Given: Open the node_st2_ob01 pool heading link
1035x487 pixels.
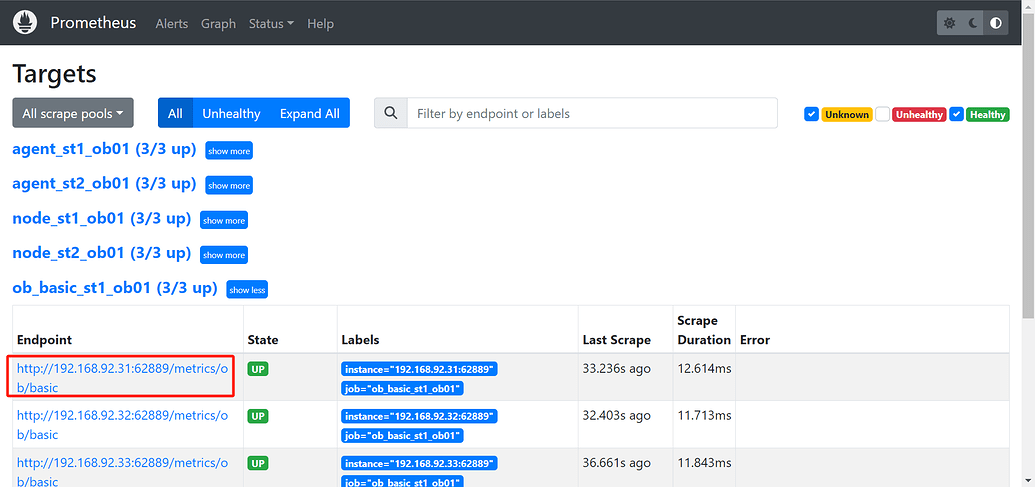Looking at the screenshot, I should (102, 253).
